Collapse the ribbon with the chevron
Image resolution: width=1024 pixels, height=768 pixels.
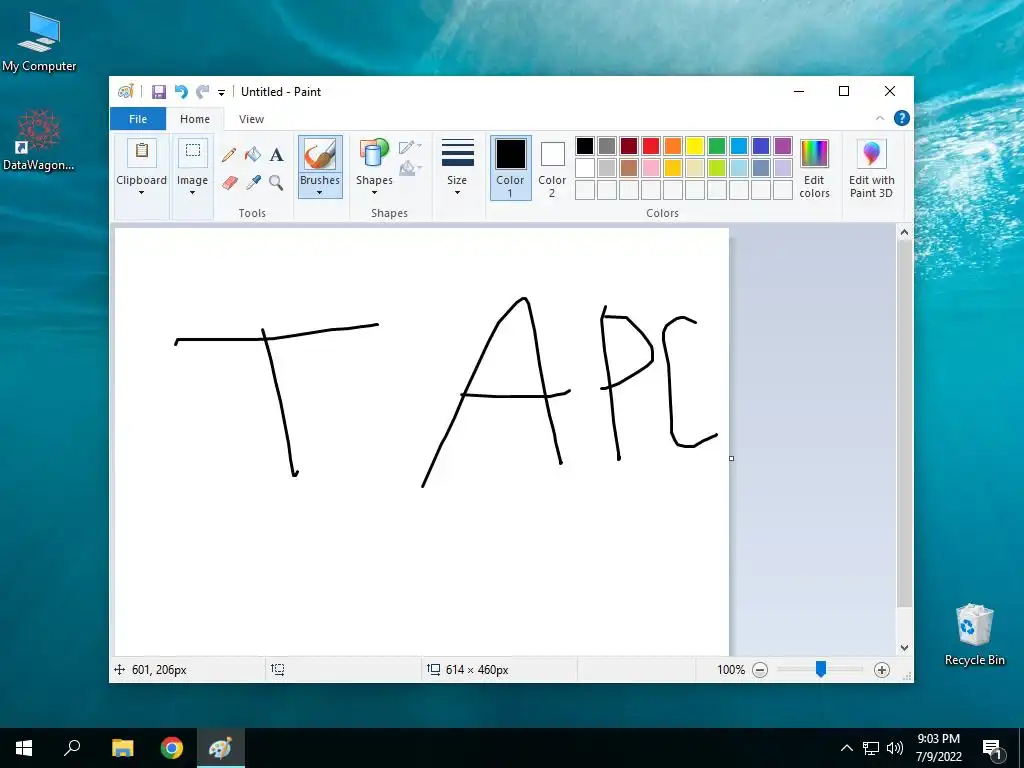point(880,118)
